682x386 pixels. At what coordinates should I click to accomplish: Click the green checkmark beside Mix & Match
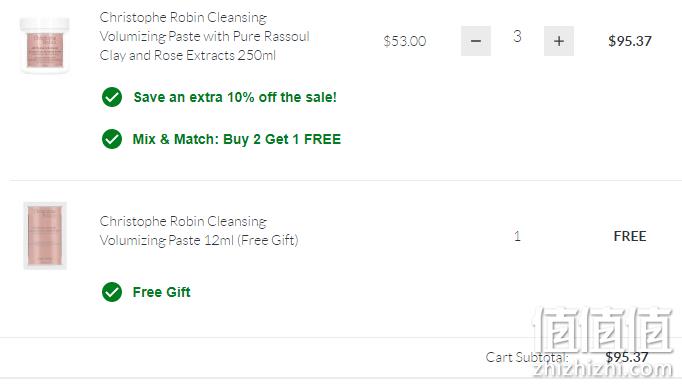click(112, 139)
